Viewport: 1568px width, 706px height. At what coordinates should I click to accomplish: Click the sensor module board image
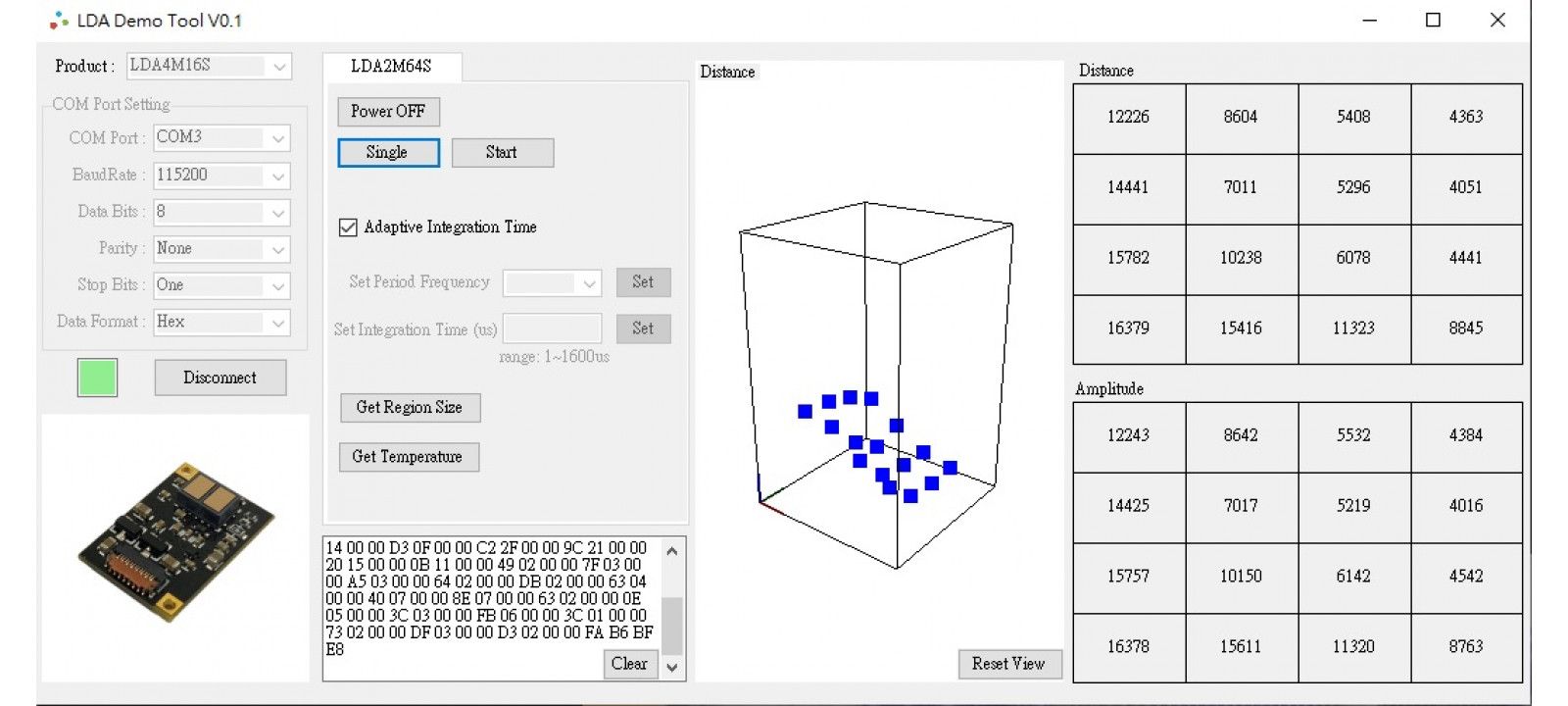[x=176, y=542]
